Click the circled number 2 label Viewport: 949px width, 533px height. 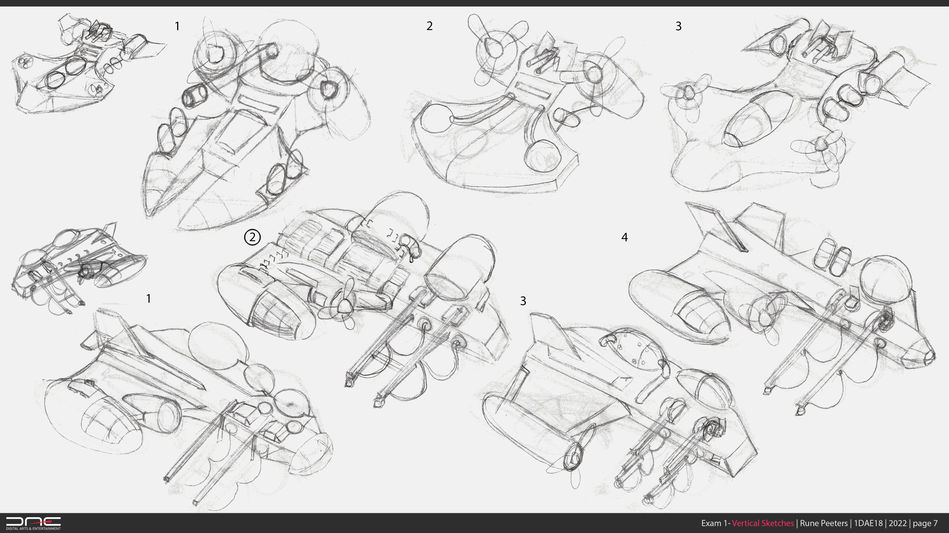252,237
